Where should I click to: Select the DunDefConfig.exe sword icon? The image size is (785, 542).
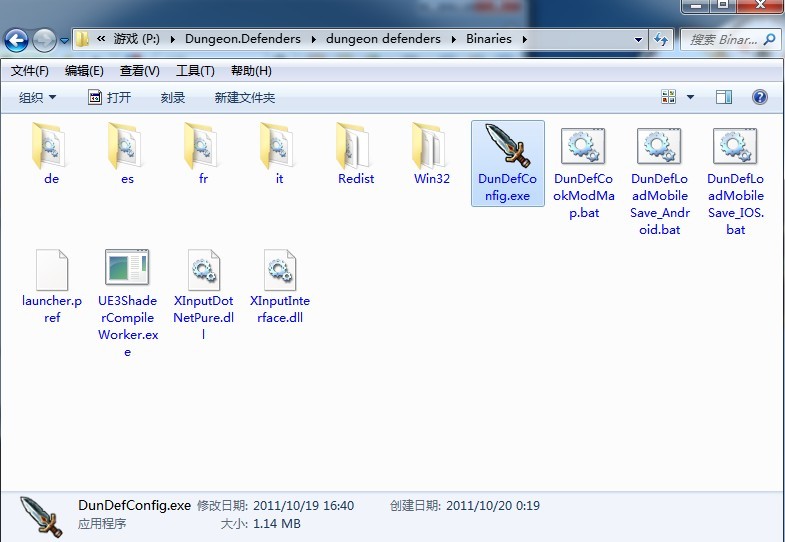click(507, 146)
